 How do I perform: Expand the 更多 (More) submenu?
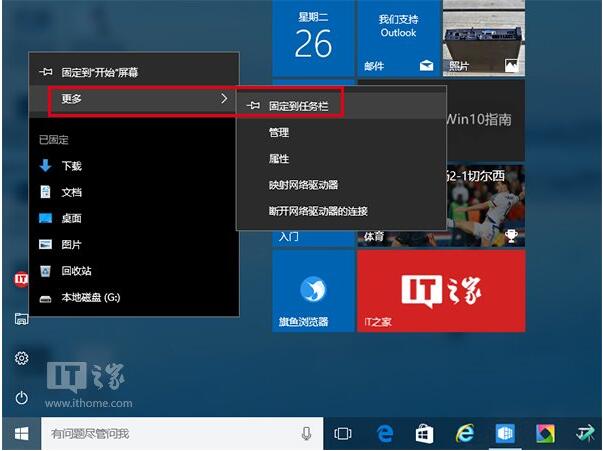click(135, 99)
